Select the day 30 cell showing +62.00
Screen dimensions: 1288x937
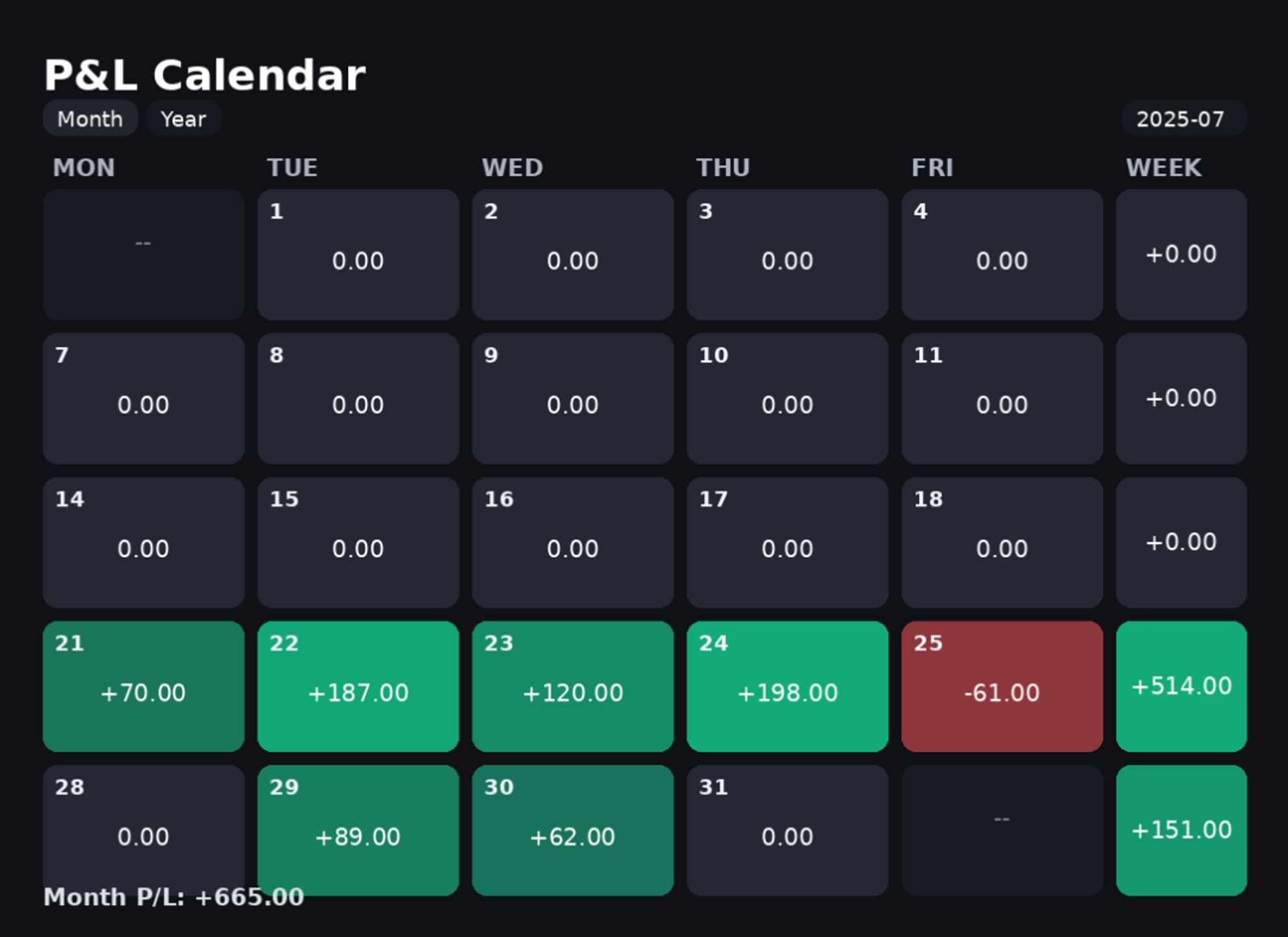coord(573,830)
